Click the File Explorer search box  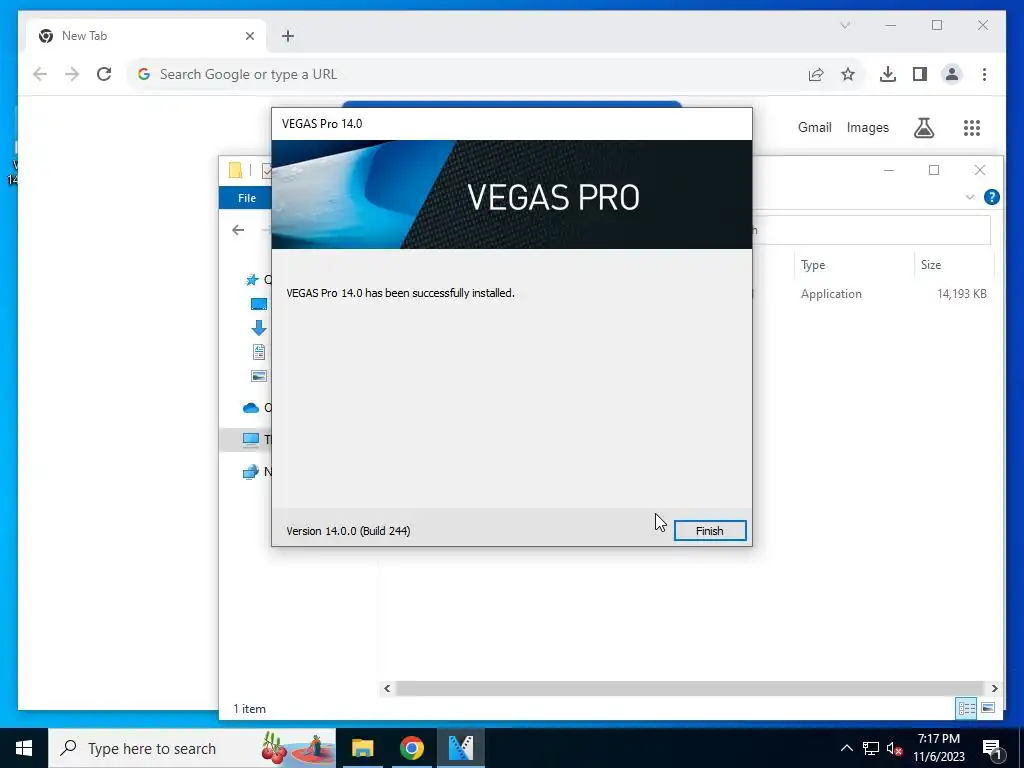point(872,230)
